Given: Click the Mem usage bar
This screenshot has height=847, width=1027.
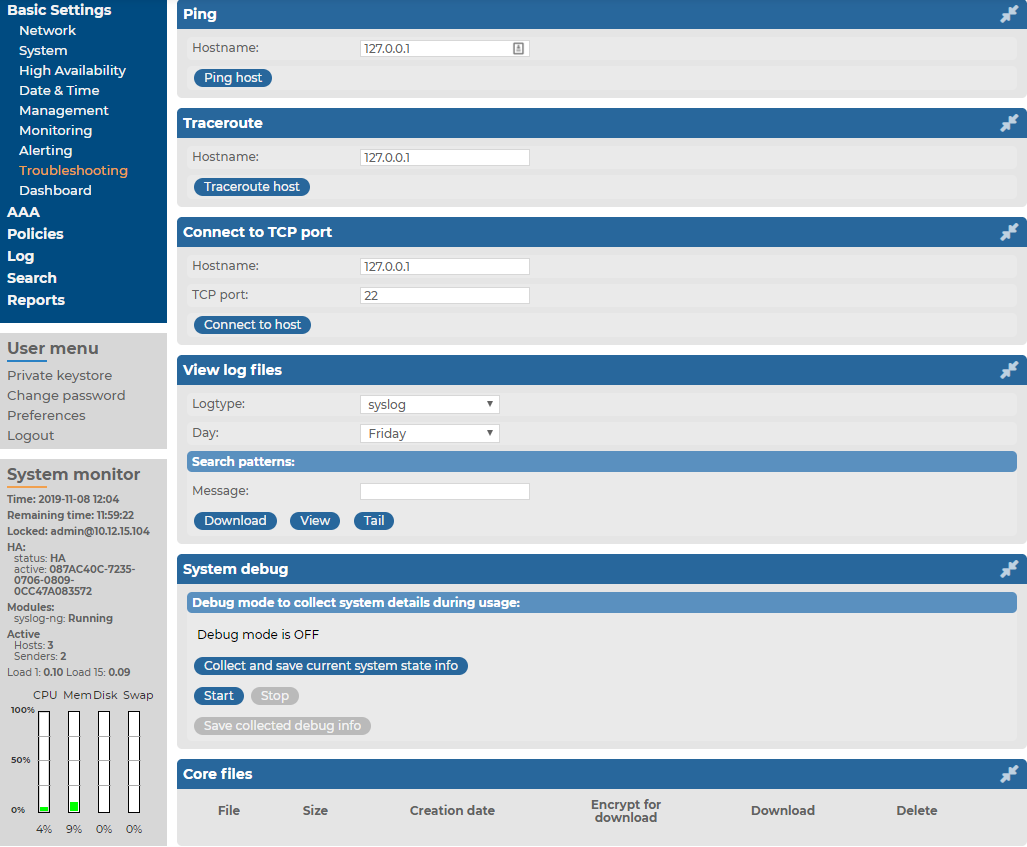Looking at the screenshot, I should click(x=74, y=762).
